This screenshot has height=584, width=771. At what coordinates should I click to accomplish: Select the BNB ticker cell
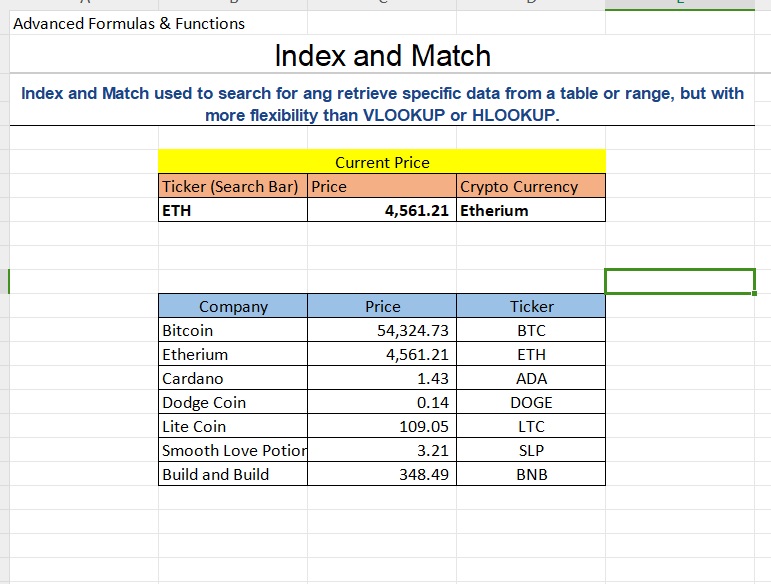531,474
